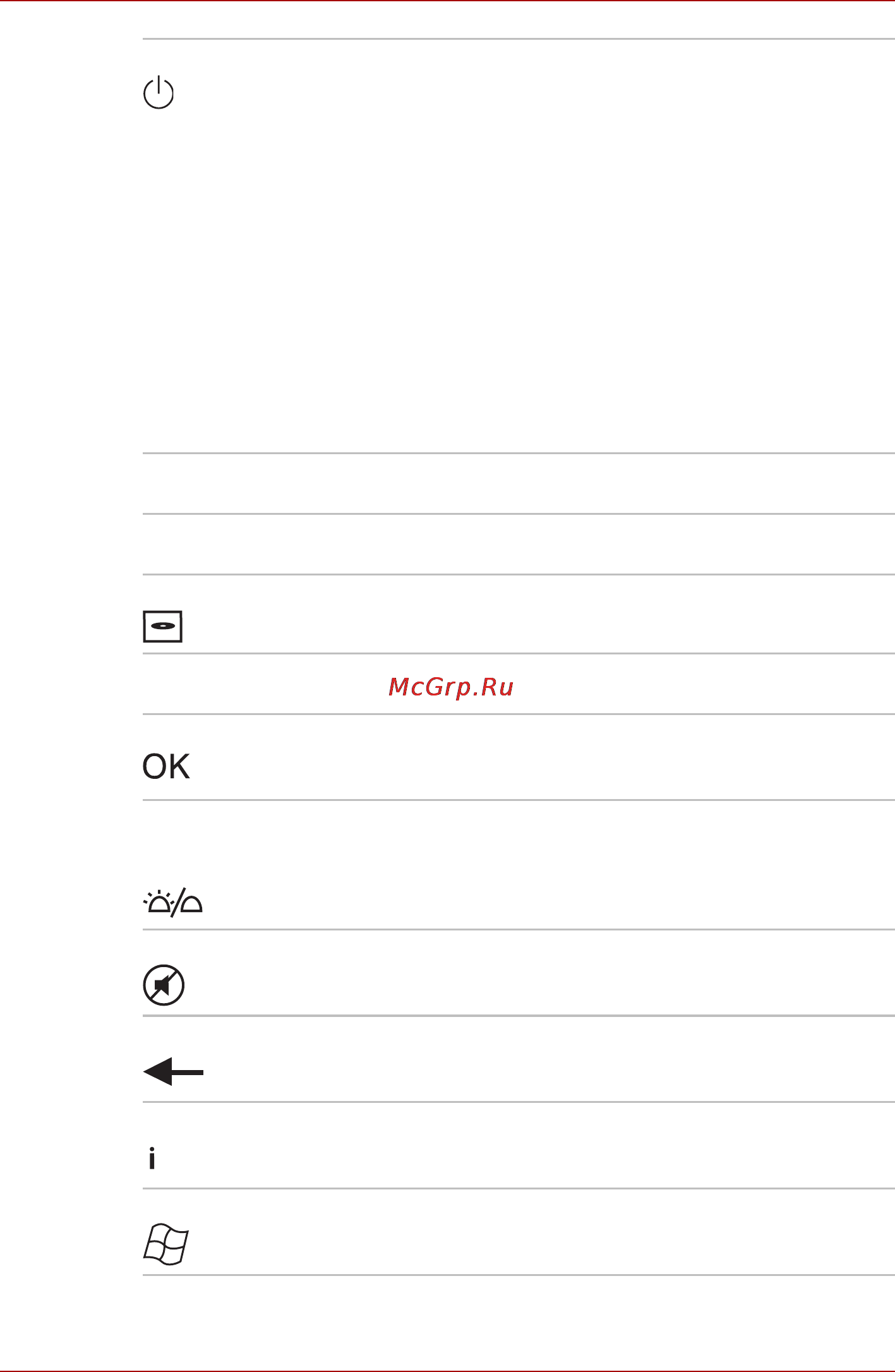Click the letter 'K' in OK
The width and height of the screenshot is (895, 1372).
point(179,767)
